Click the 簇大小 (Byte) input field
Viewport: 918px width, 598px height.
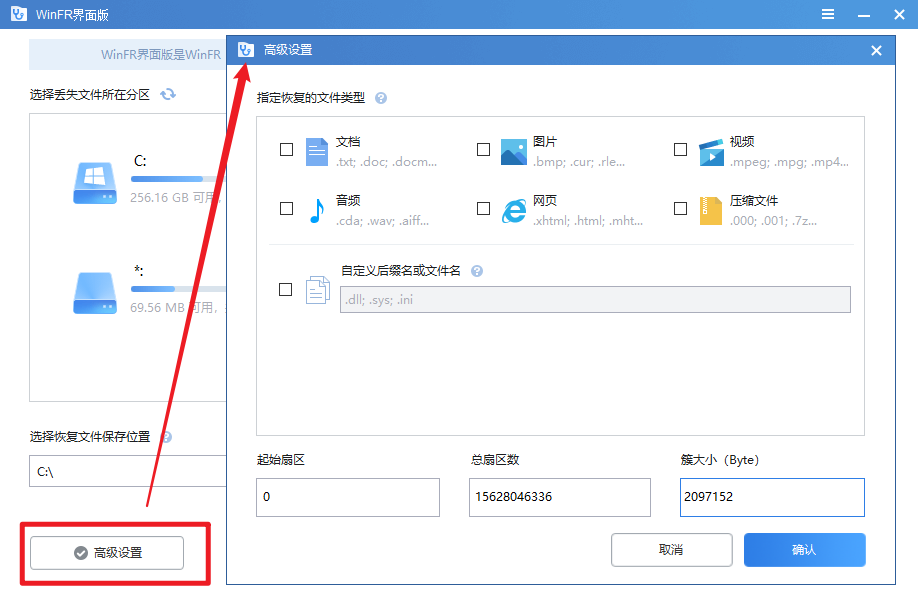[x=772, y=497]
